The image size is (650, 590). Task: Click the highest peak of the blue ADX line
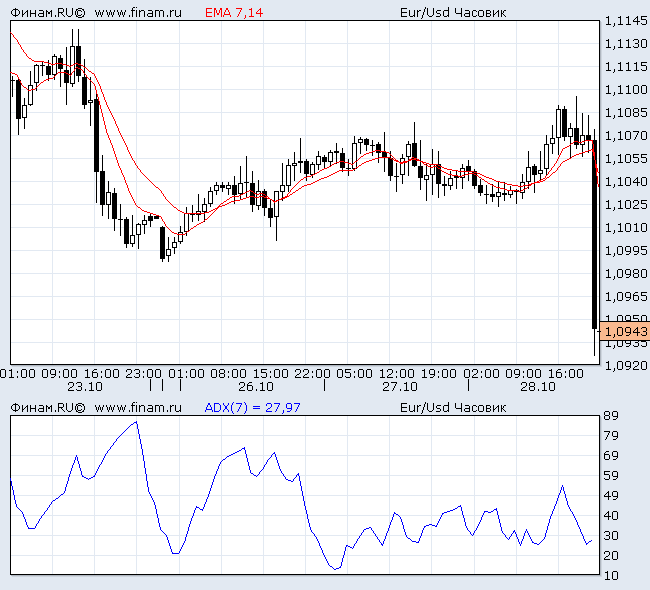click(136, 422)
